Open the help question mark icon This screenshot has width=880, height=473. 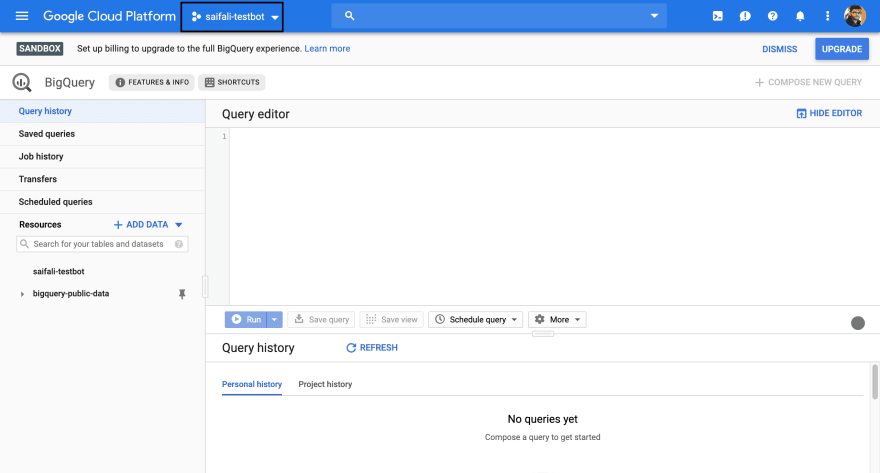coord(773,16)
